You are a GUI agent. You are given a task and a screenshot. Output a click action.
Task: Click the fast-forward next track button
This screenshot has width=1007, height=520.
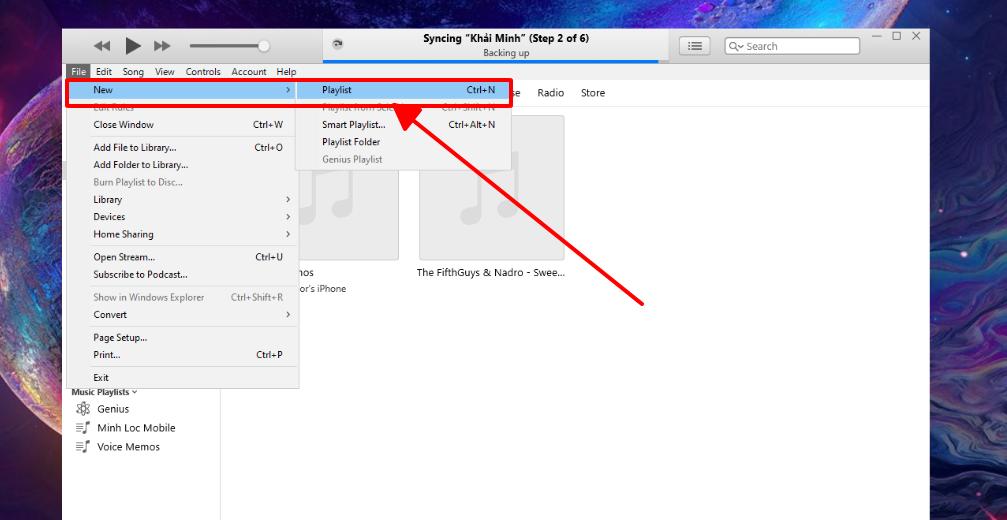(x=162, y=46)
